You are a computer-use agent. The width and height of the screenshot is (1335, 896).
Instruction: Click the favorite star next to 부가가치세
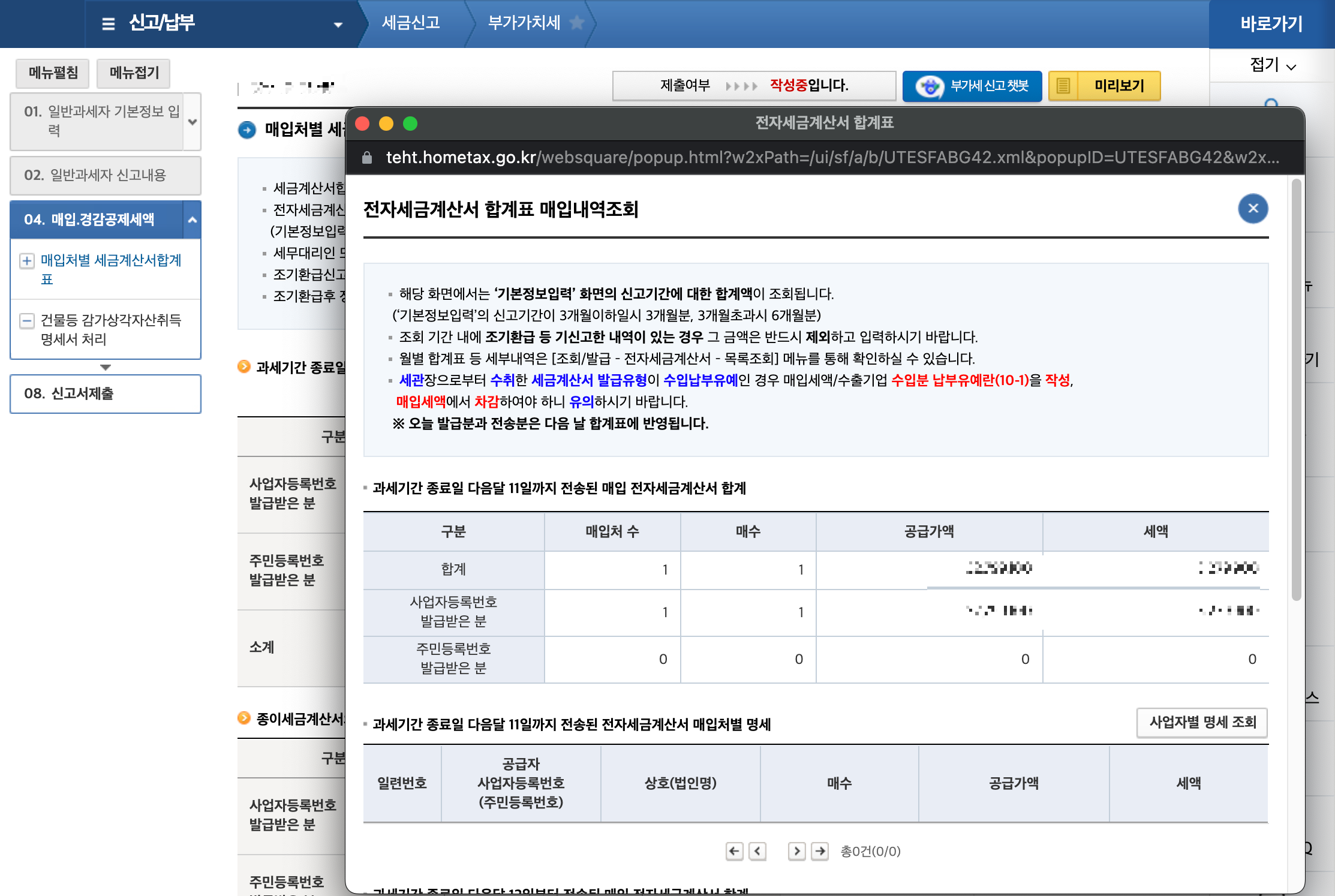[x=576, y=23]
